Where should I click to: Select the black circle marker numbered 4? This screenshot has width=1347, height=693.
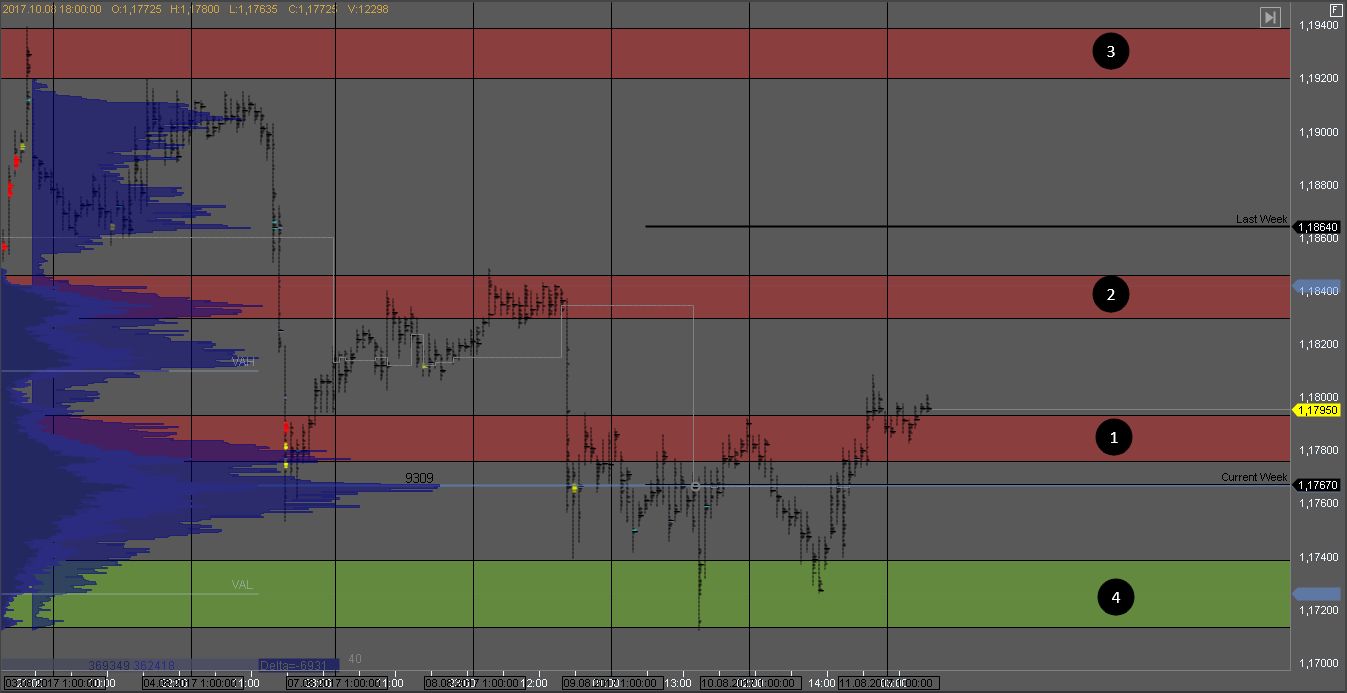point(1116,598)
